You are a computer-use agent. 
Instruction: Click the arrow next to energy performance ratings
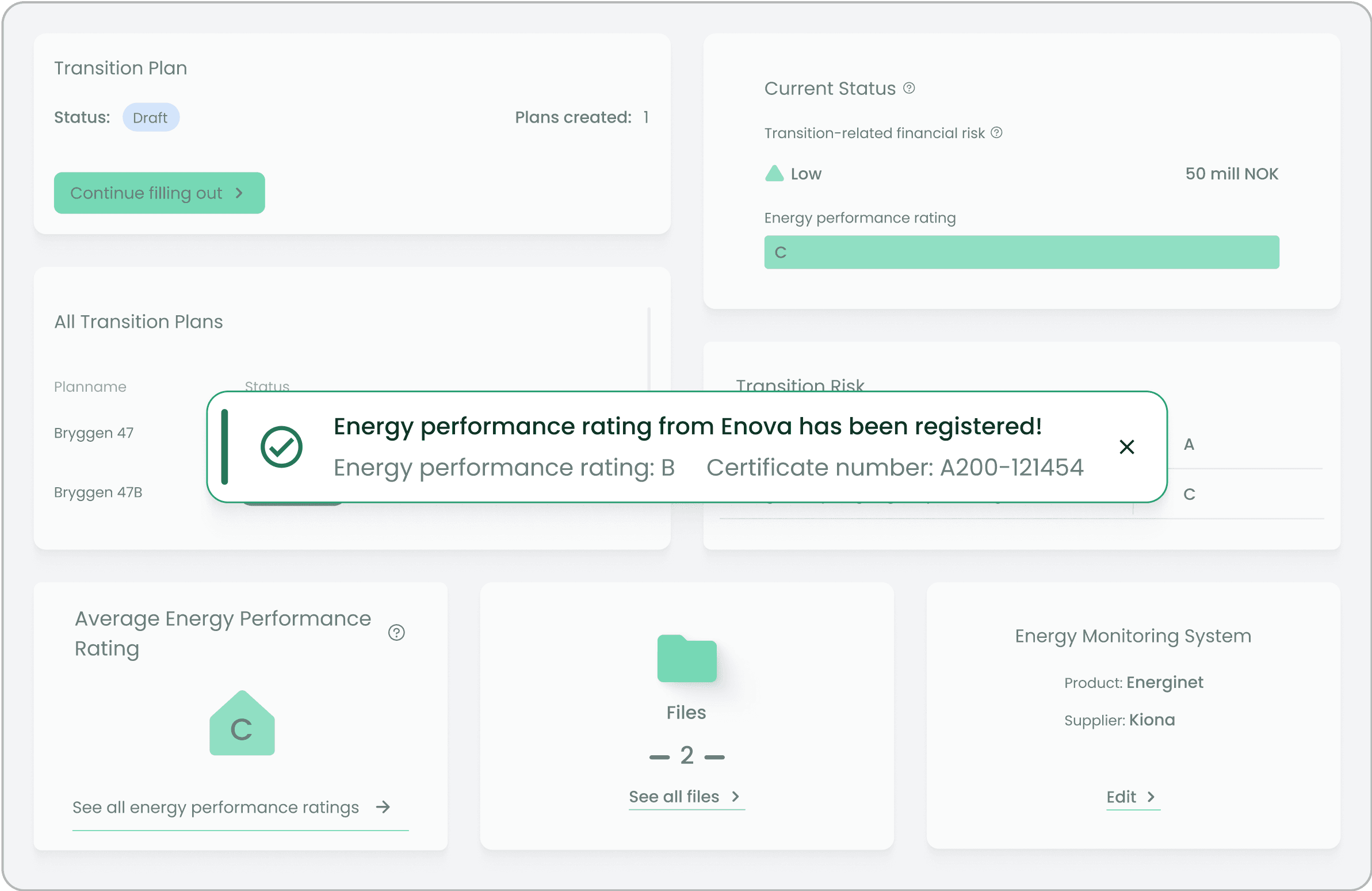383,807
